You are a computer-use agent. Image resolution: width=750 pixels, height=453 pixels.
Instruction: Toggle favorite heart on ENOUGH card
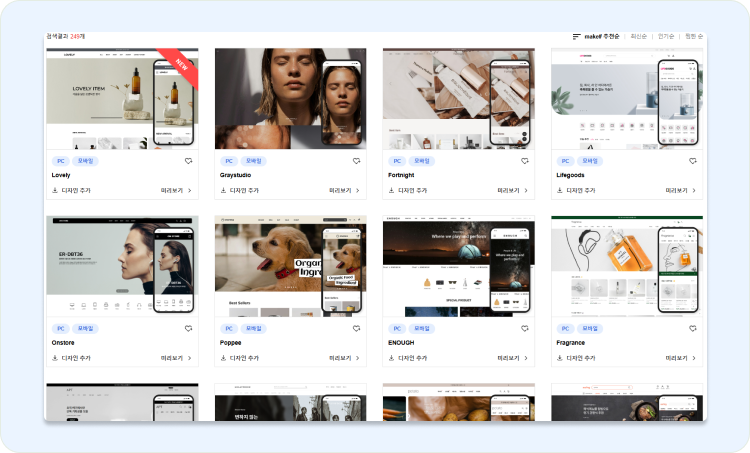click(525, 328)
